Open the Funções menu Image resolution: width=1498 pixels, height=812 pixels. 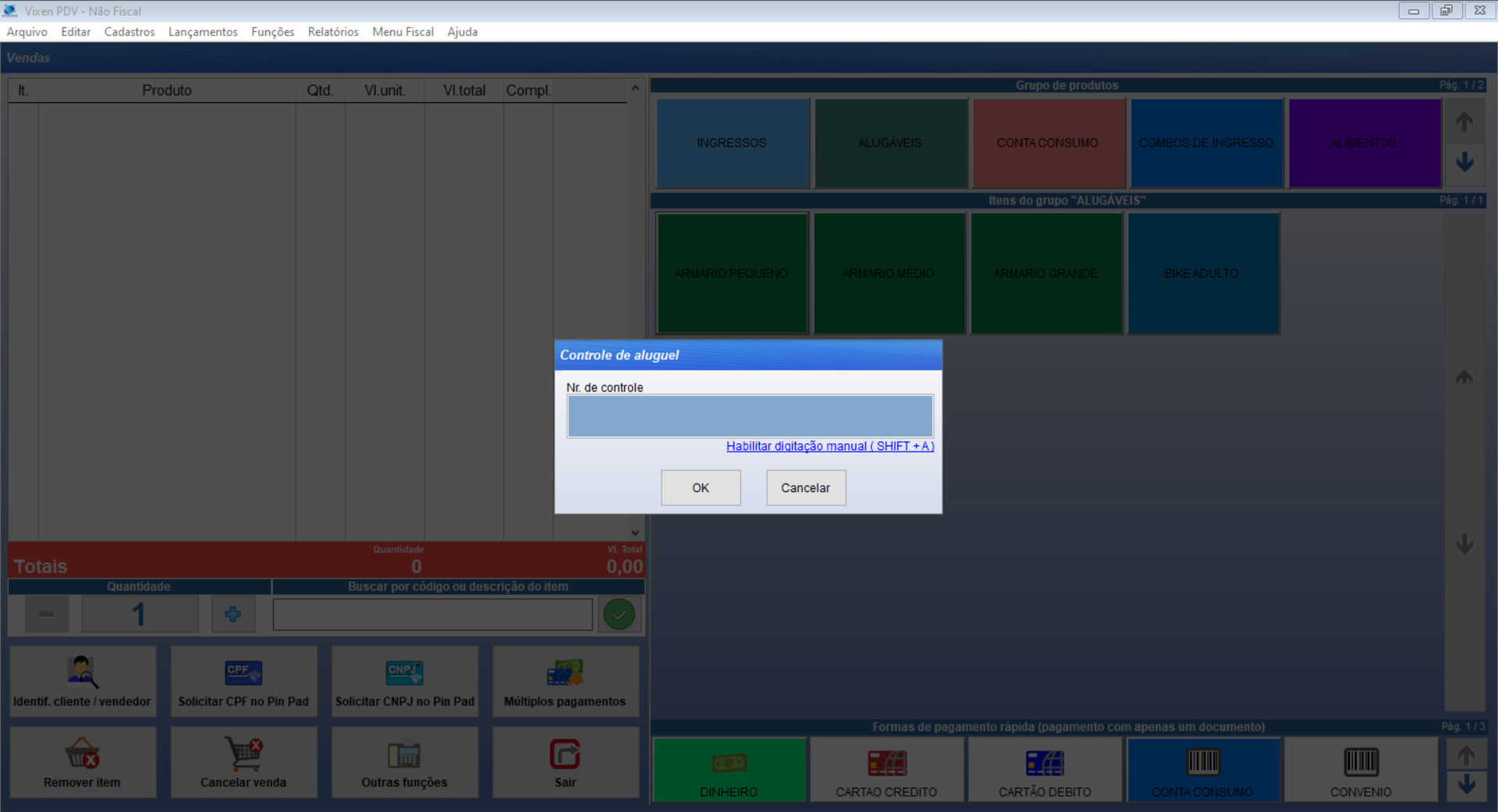(x=273, y=32)
